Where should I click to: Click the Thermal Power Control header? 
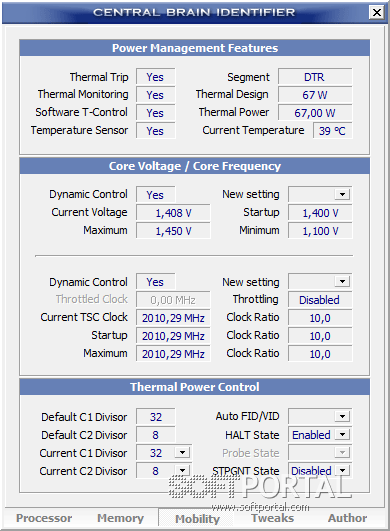pos(195,387)
